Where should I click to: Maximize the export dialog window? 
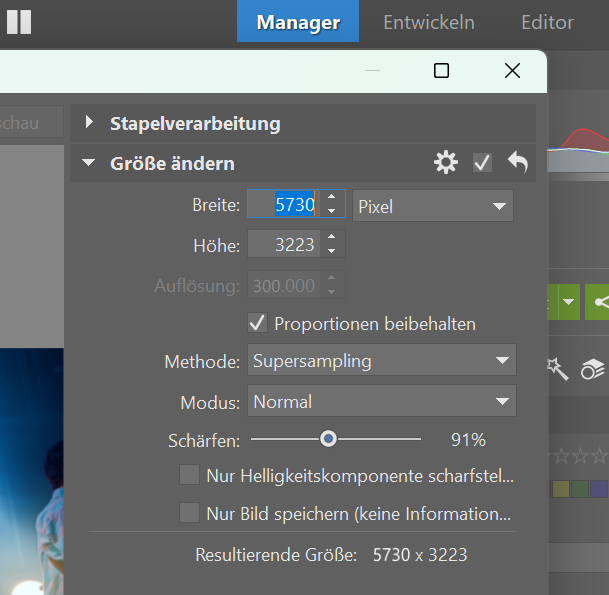coord(441,71)
